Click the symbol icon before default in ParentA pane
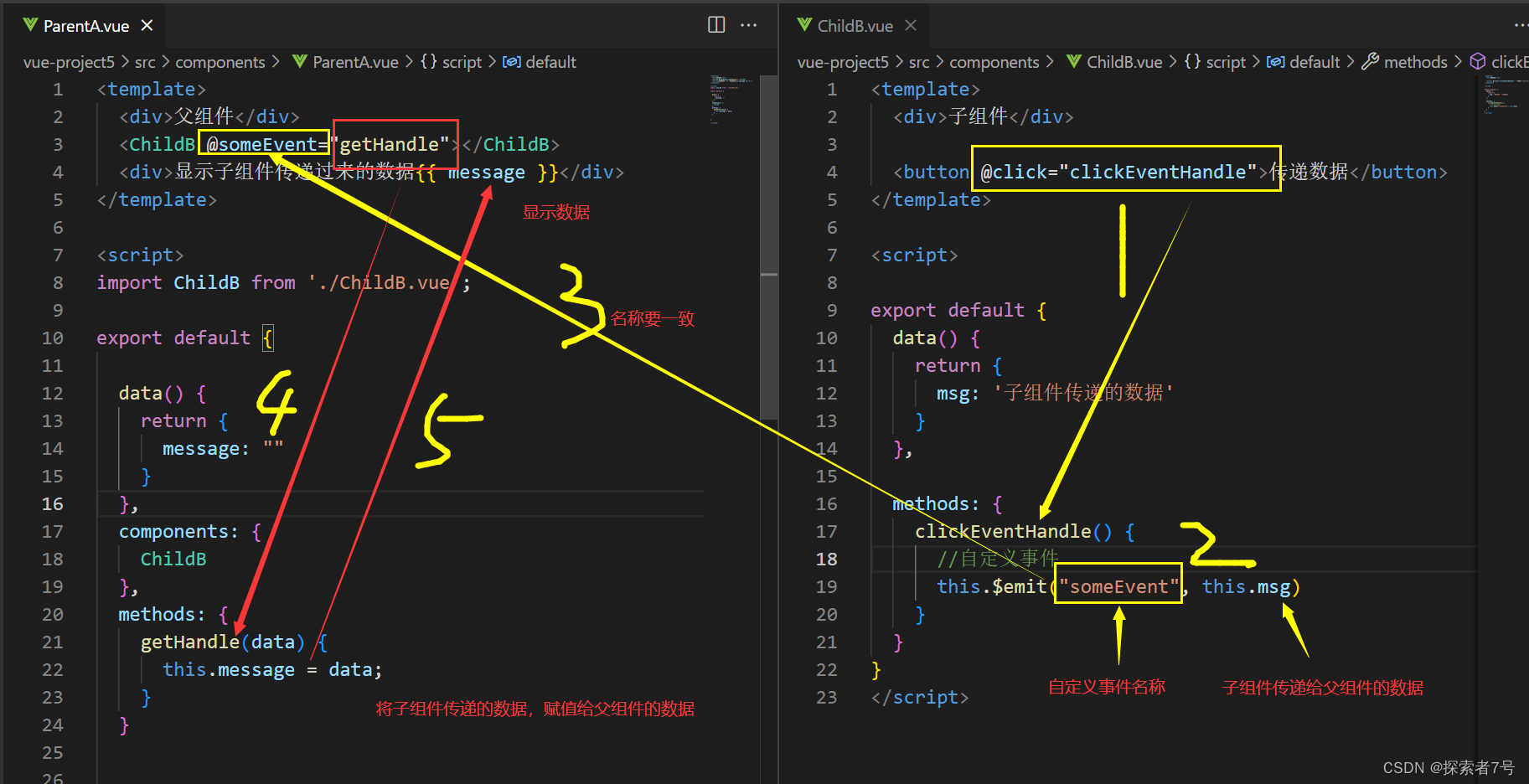 (x=512, y=62)
